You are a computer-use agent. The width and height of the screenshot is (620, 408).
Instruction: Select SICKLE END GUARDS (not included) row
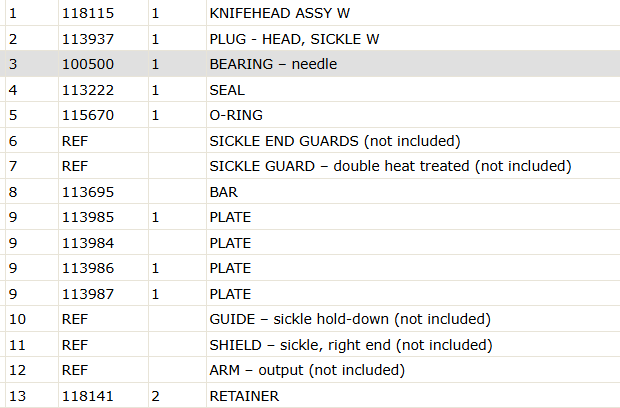tap(310, 140)
